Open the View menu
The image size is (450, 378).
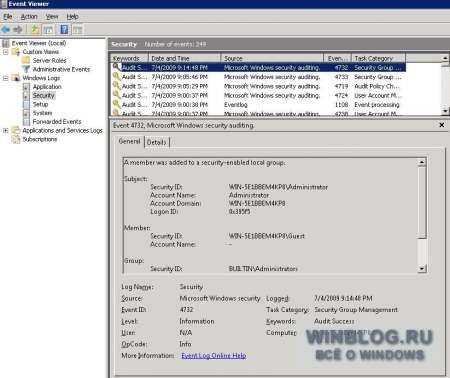pos(52,17)
